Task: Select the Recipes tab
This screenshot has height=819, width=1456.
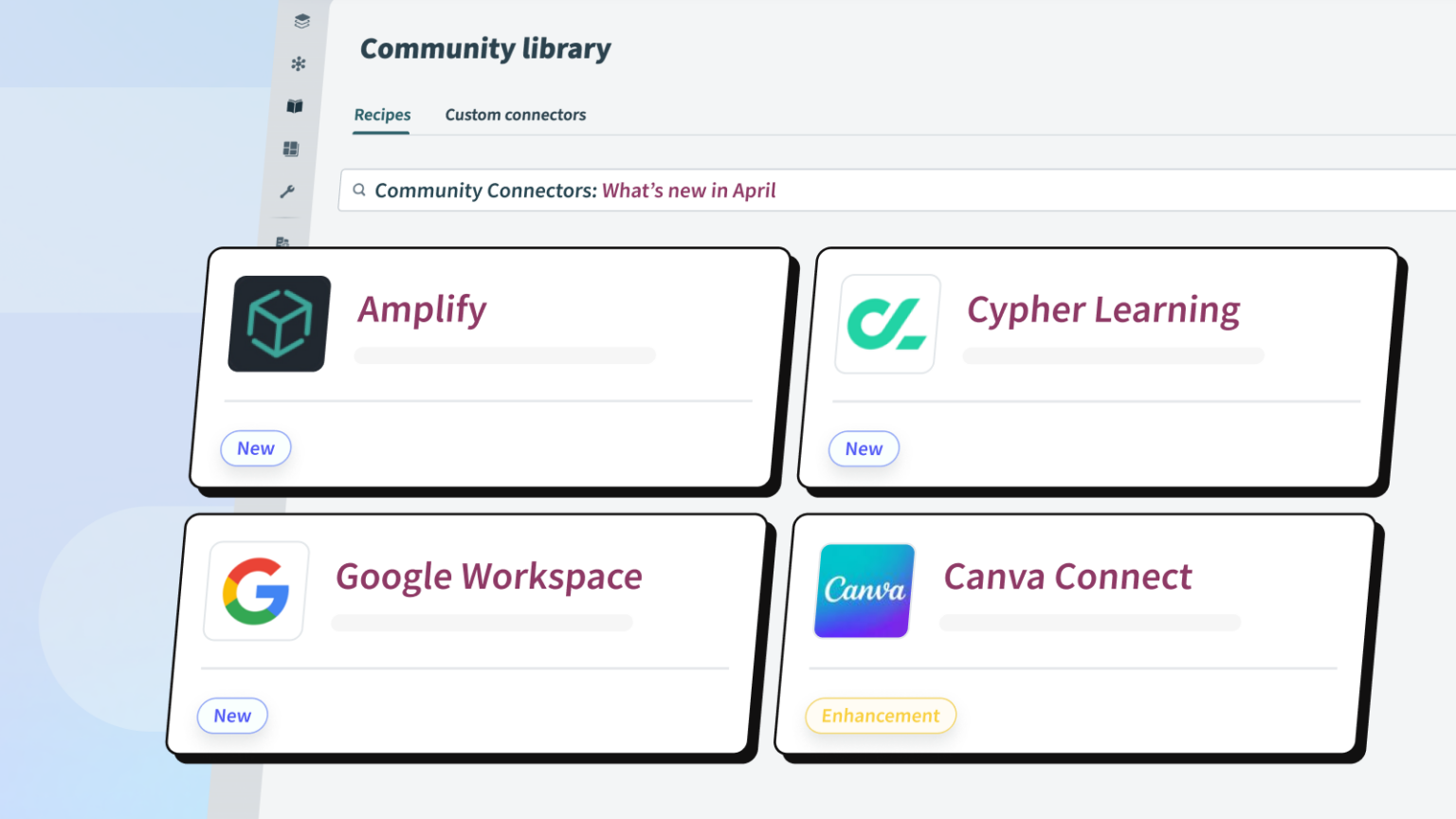Action: coord(381,115)
